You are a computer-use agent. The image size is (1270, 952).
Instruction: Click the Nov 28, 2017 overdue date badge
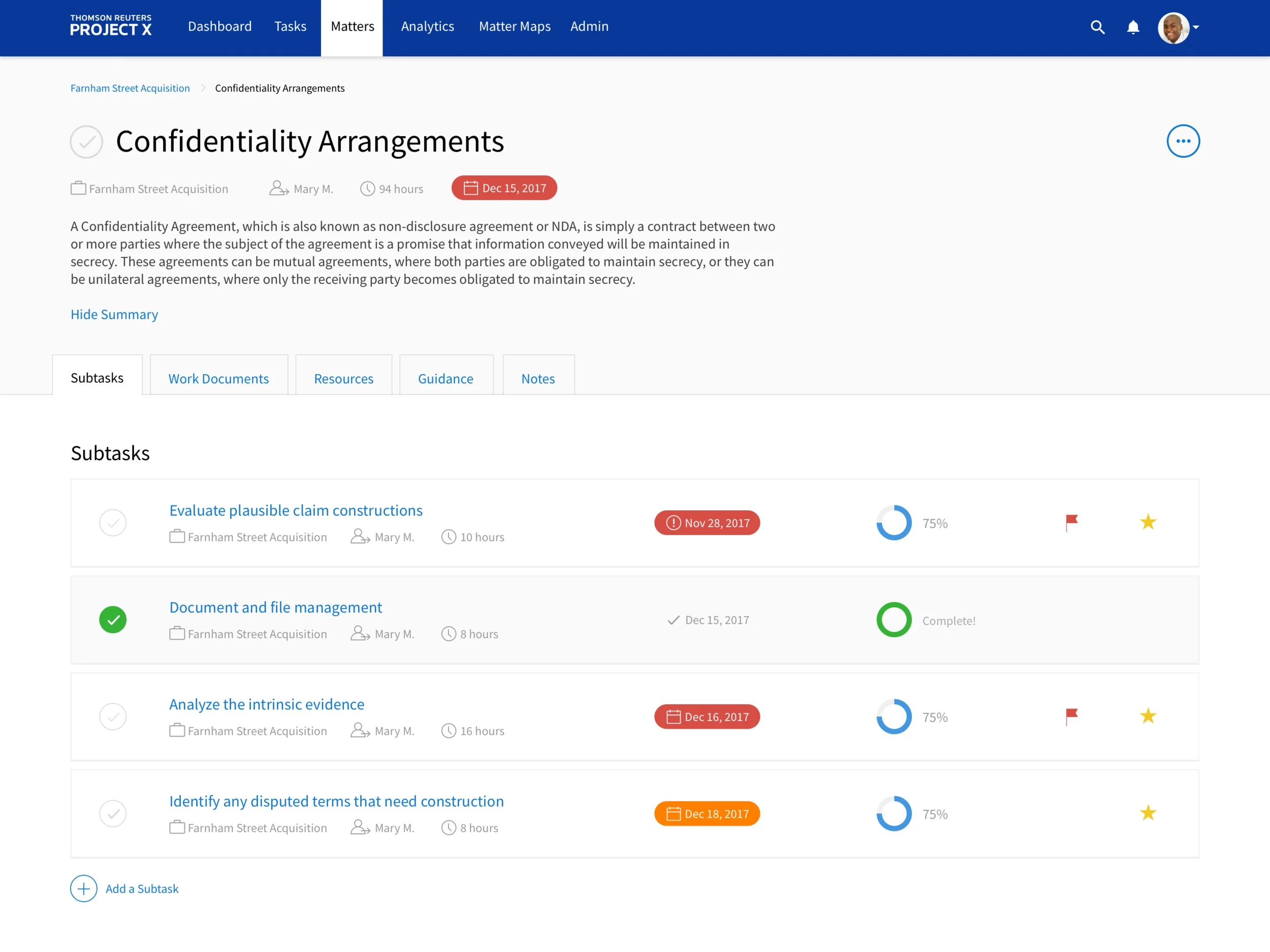(x=707, y=523)
